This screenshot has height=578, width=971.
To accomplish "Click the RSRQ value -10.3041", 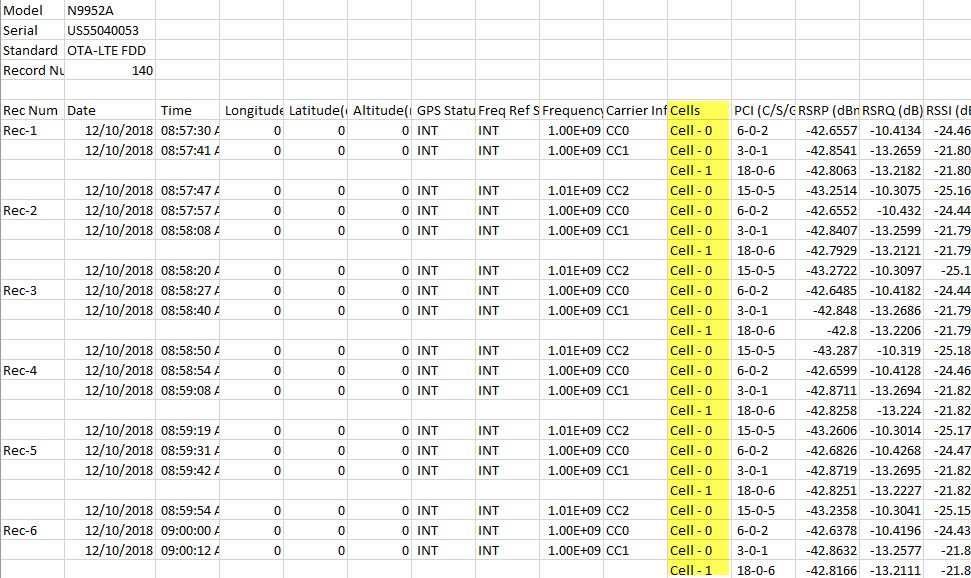I will pyautogui.click(x=892, y=510).
